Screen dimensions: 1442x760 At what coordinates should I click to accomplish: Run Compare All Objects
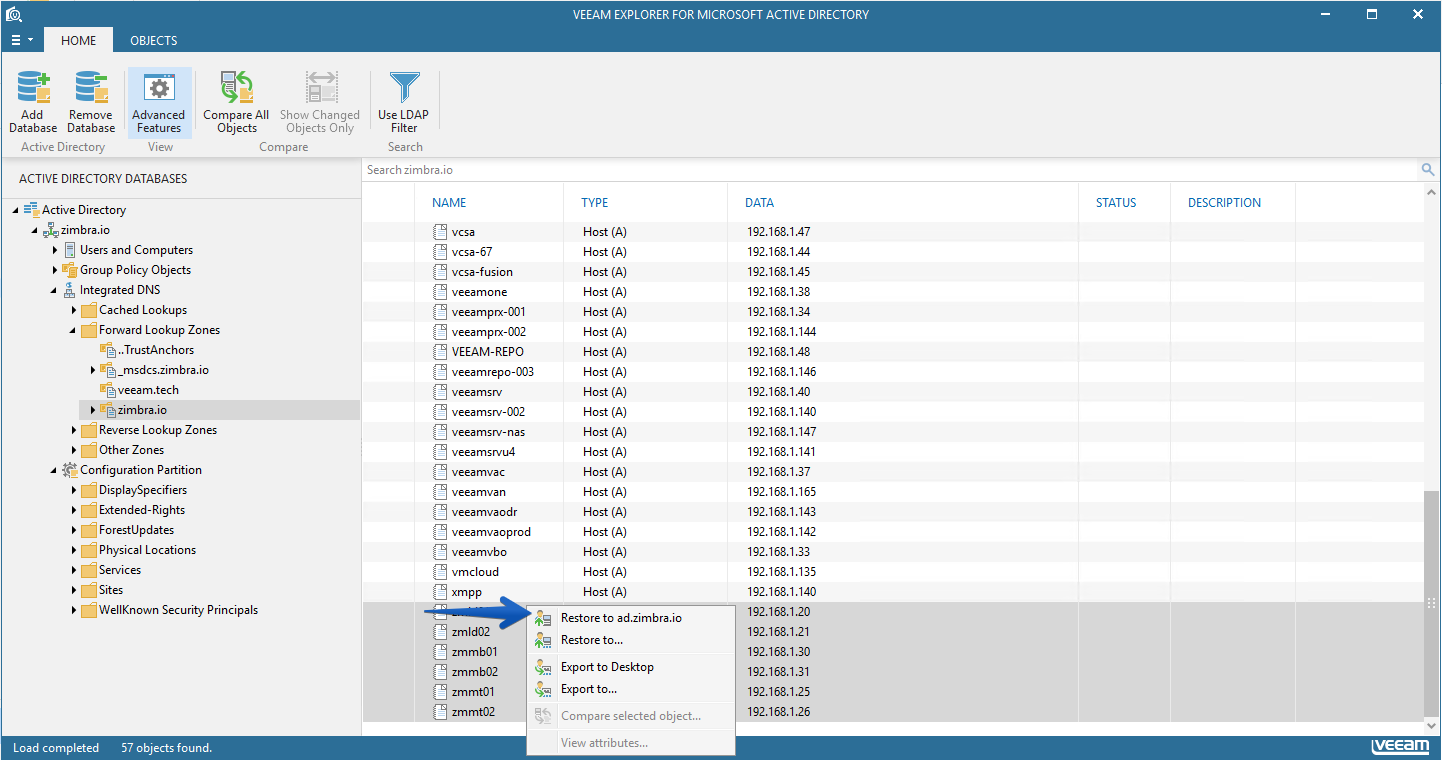pos(236,101)
